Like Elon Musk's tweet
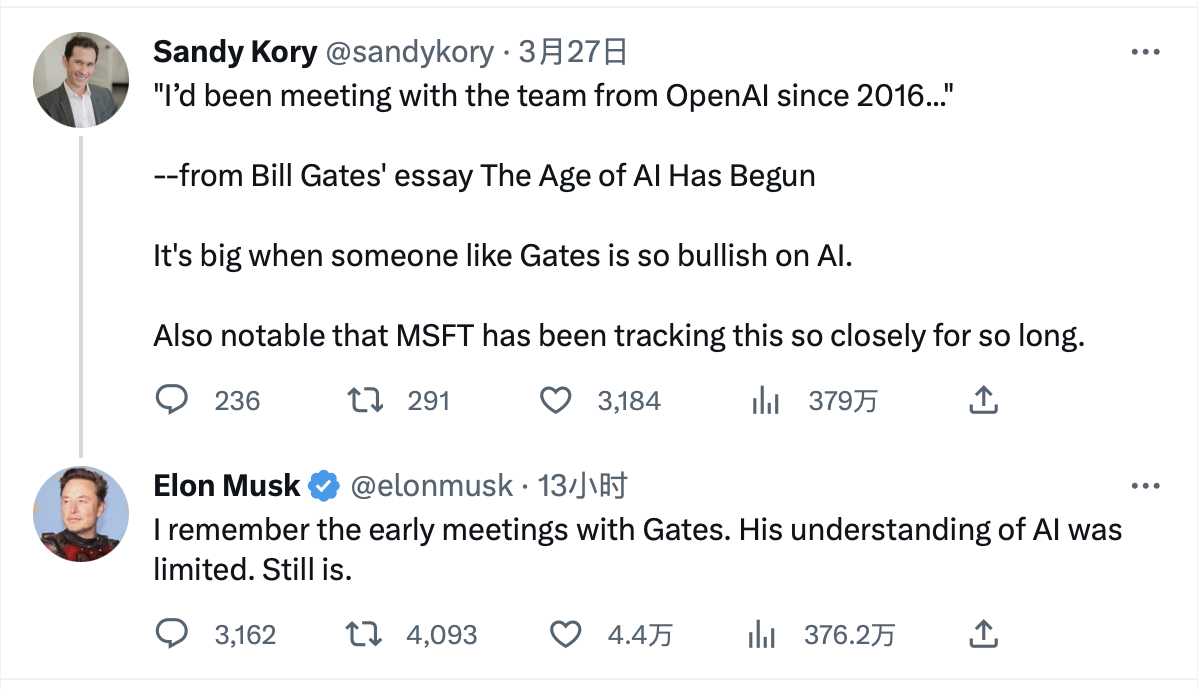The height and width of the screenshot is (690, 1198). point(567,634)
